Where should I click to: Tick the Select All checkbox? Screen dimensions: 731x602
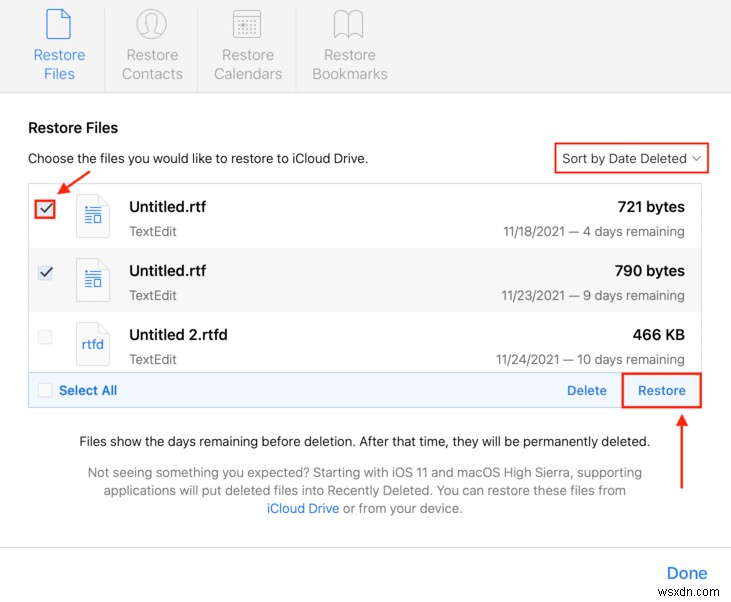pyautogui.click(x=45, y=390)
